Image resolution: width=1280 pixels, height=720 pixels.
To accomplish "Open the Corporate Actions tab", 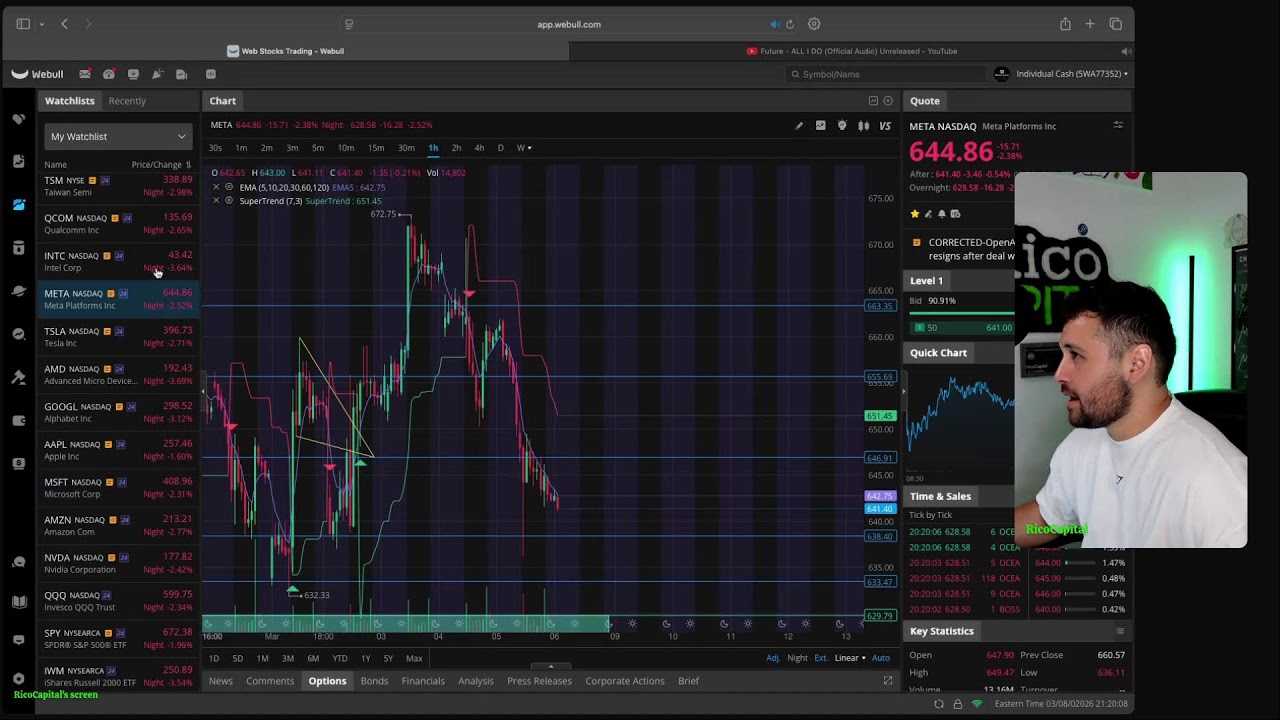I will point(625,681).
